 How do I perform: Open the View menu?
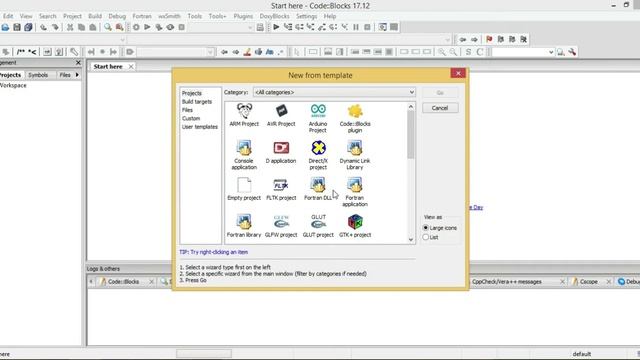point(26,16)
